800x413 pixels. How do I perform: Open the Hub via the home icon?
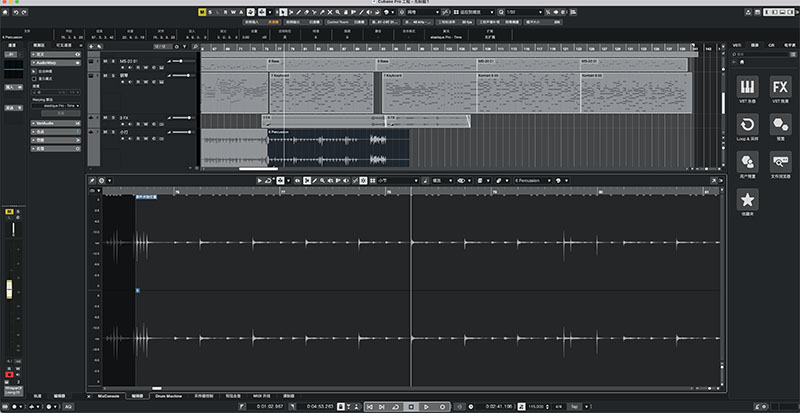[5, 12]
